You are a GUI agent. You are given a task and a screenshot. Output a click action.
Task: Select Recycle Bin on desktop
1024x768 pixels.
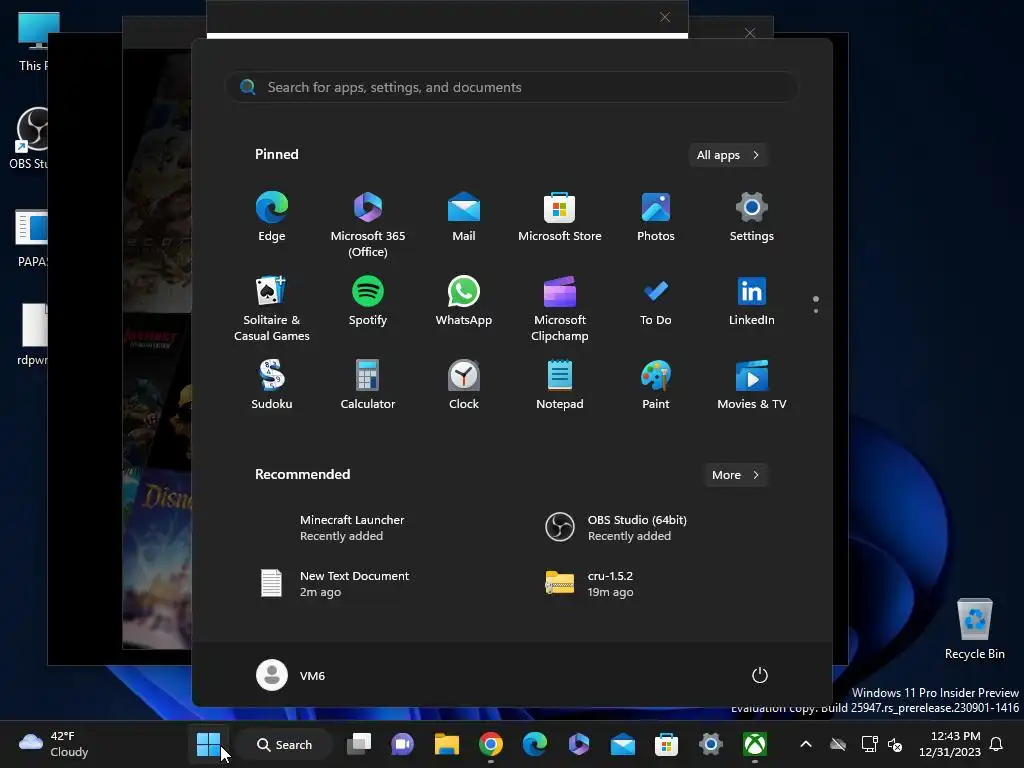[x=974, y=628]
